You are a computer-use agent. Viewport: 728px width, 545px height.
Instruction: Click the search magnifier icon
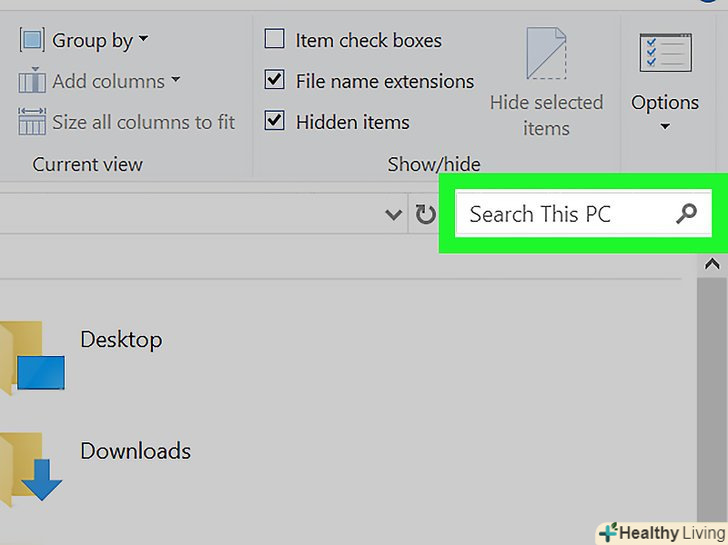686,213
